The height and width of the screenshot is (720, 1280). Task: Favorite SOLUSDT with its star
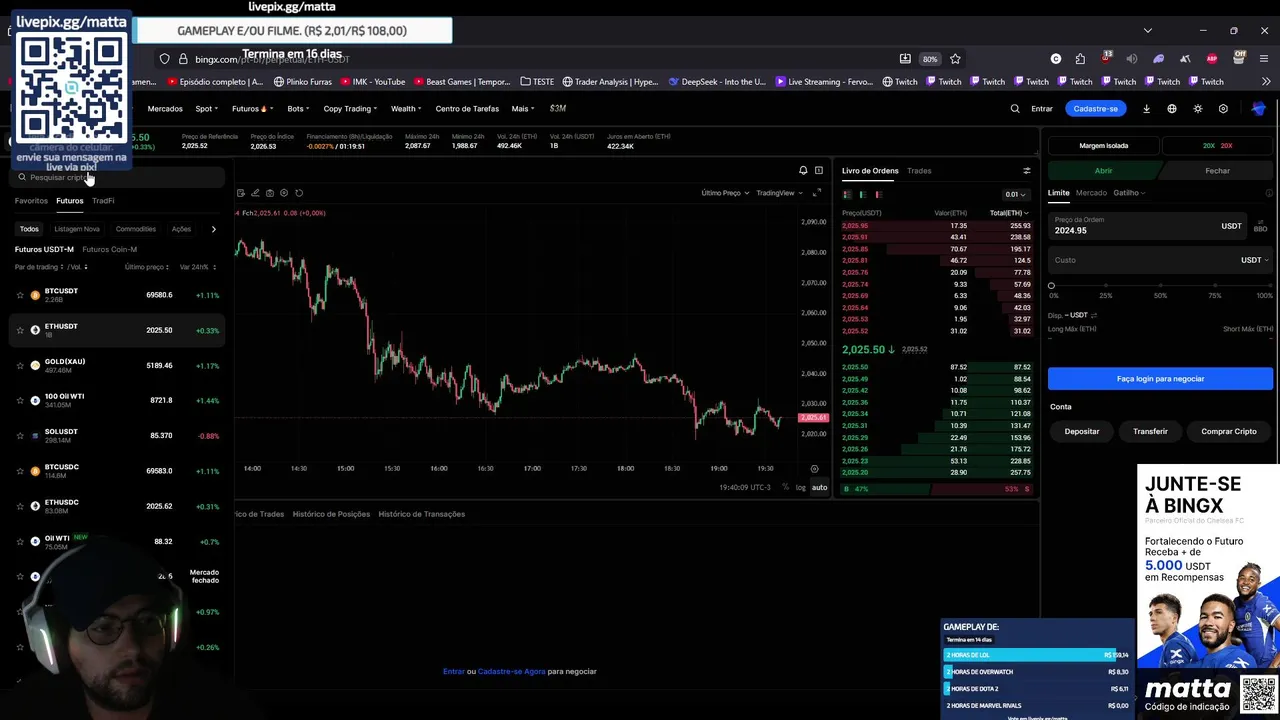[20, 436]
